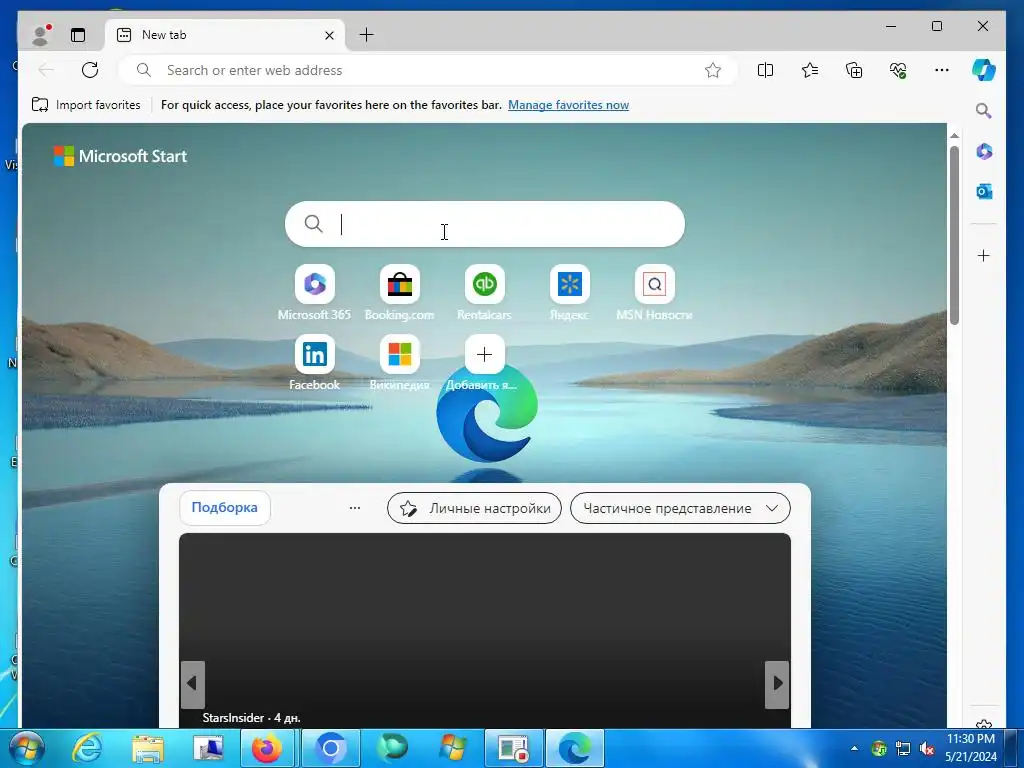Click the address bar search field

(428, 70)
